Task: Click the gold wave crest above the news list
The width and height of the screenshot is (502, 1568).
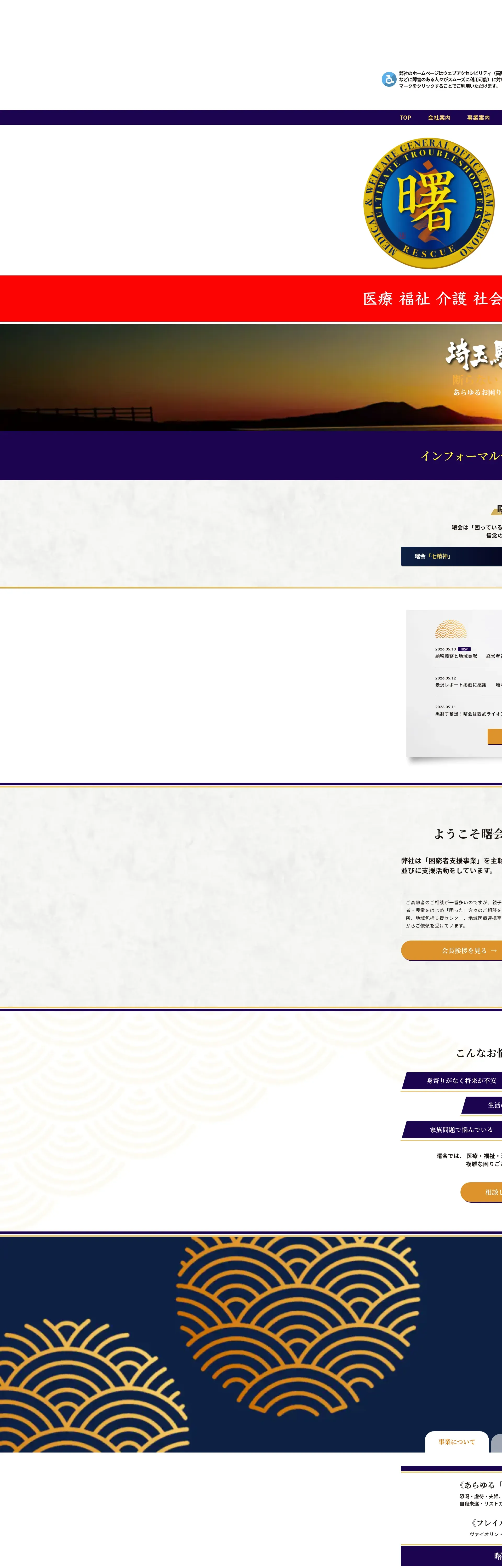Action: pyautogui.click(x=451, y=629)
